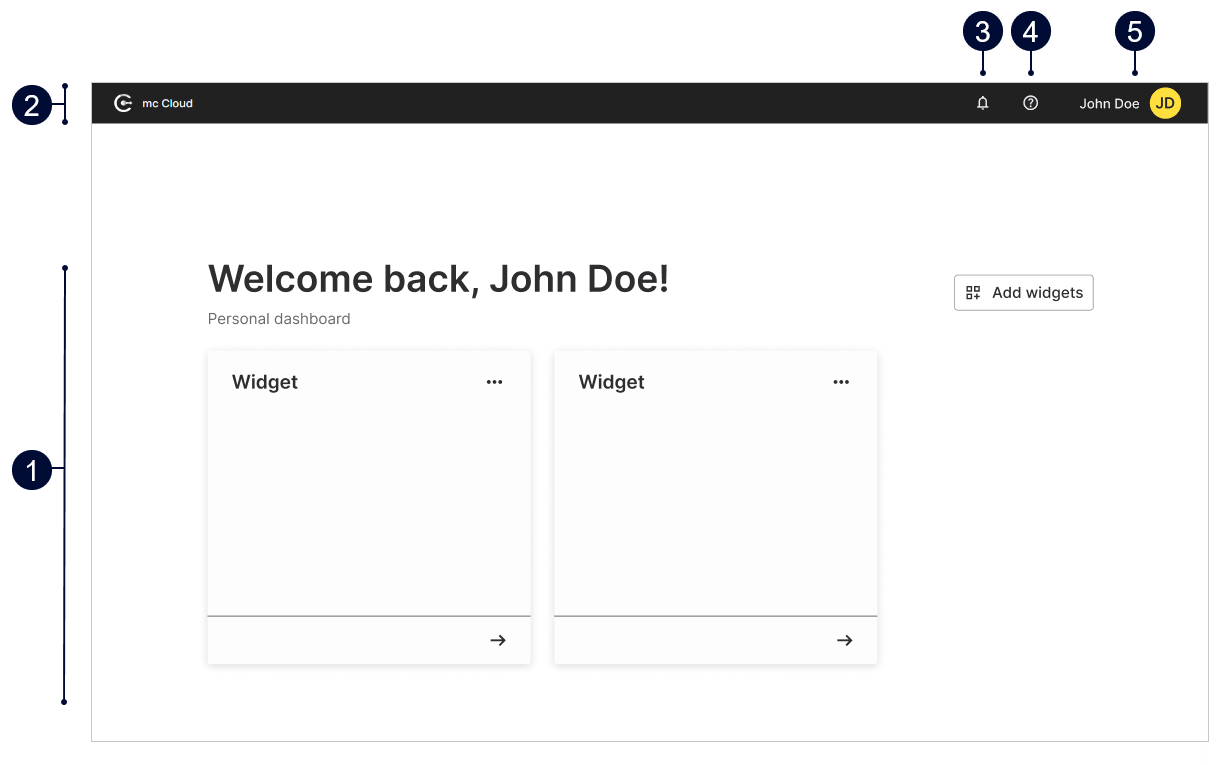Open the John Doe user name menu
Image resolution: width=1224 pixels, height=765 pixels.
click(x=1109, y=104)
